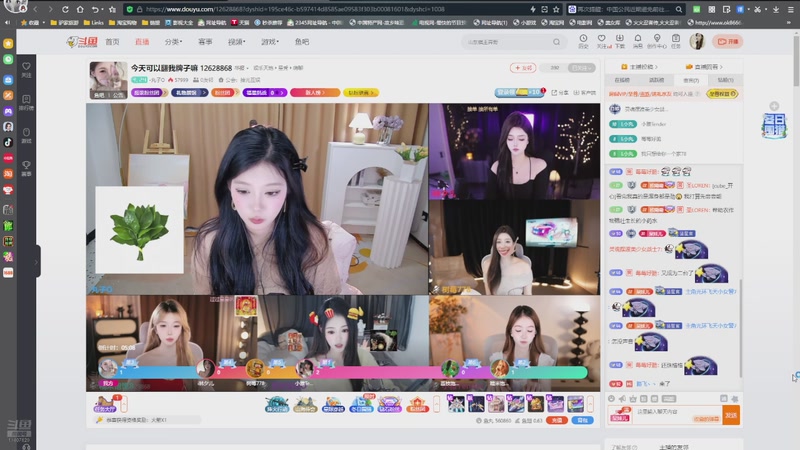Open the emoji icon above chat input

[611, 398]
